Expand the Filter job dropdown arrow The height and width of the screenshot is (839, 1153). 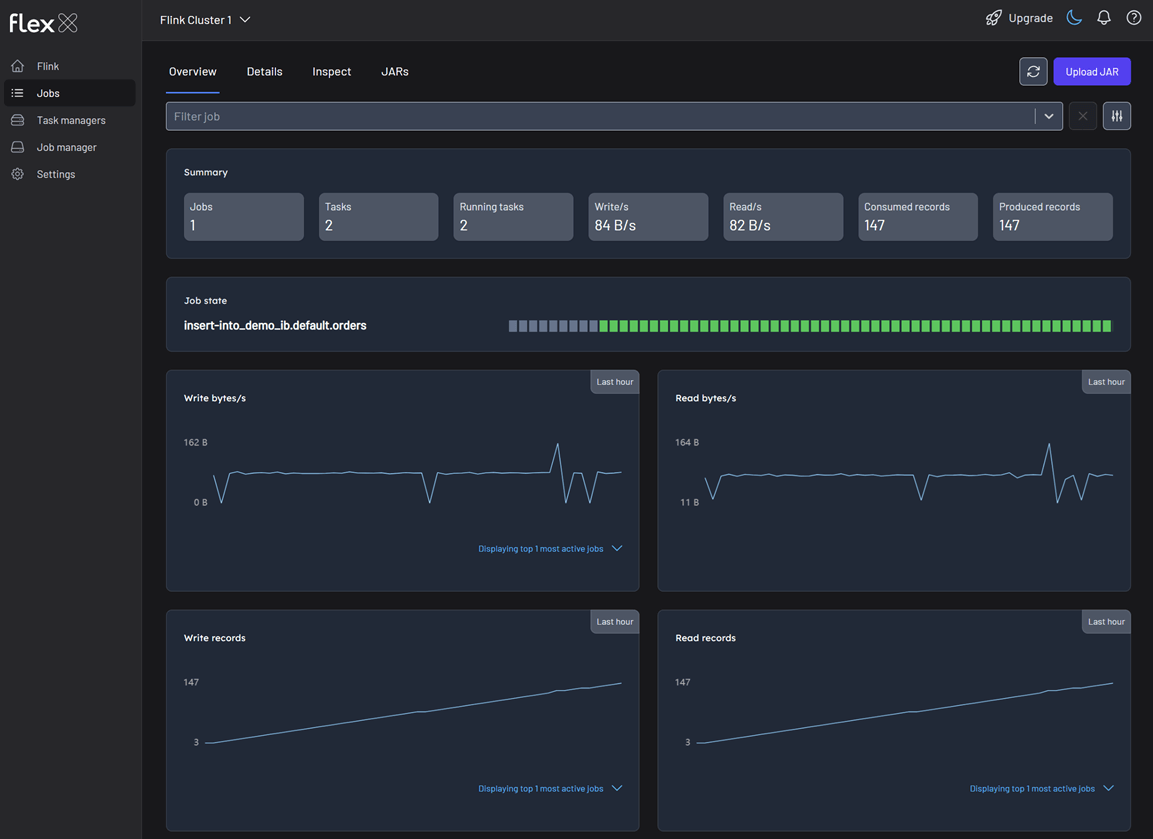pyautogui.click(x=1049, y=116)
